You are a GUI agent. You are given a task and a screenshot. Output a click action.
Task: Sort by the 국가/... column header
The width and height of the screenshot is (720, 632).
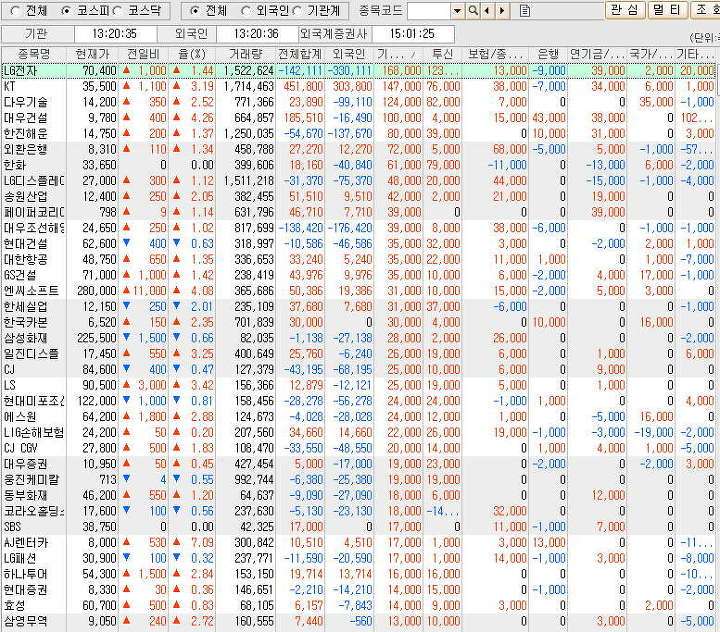(x=651, y=54)
